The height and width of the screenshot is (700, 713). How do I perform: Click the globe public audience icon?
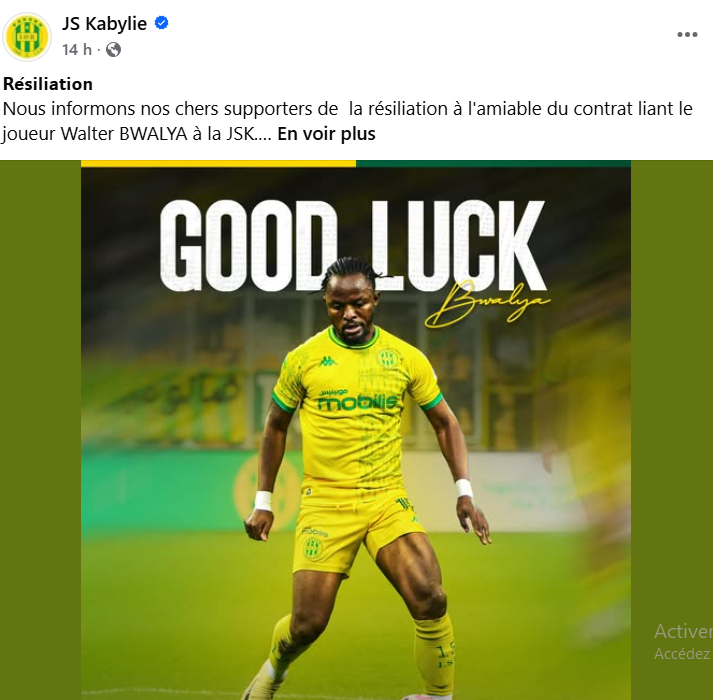[113, 49]
